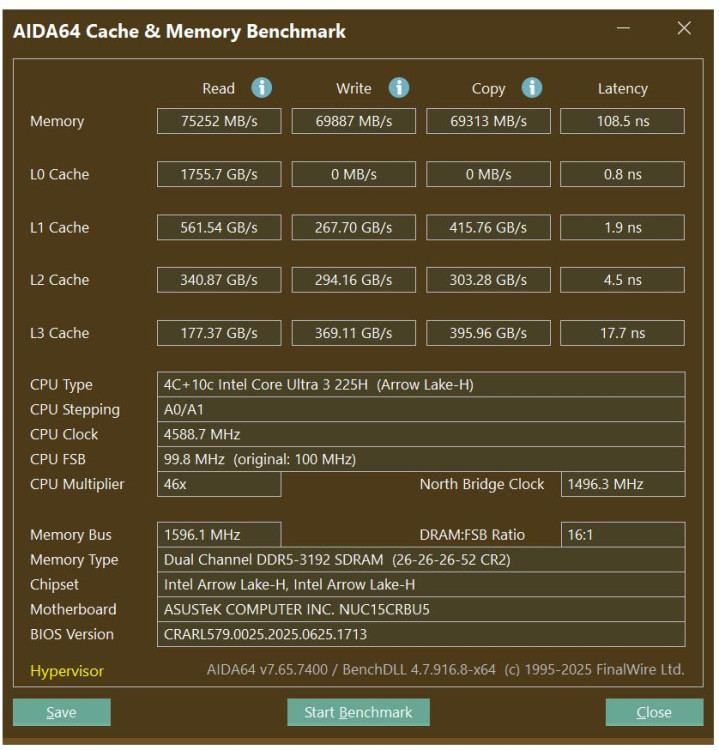Select the Memory Read value field

[x=219, y=121]
